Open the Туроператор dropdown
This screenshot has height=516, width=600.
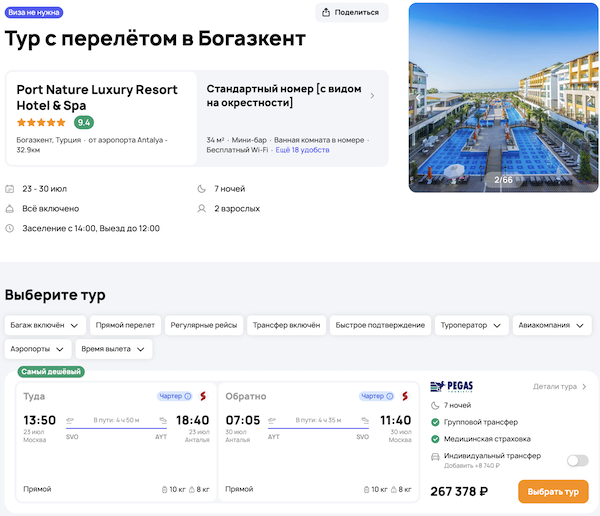(x=472, y=325)
